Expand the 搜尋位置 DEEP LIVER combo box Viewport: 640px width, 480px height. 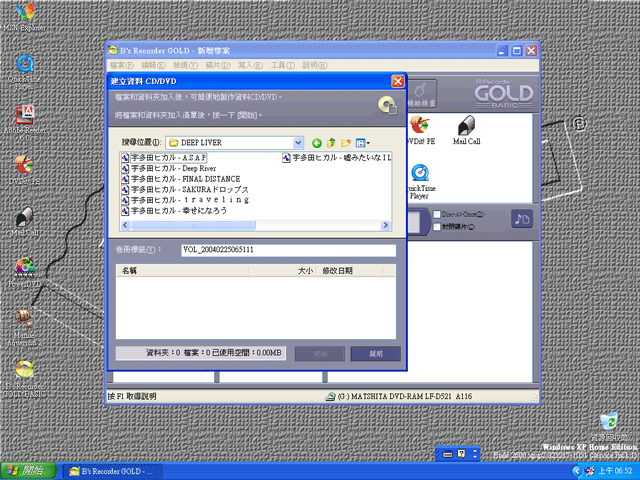(x=298, y=143)
